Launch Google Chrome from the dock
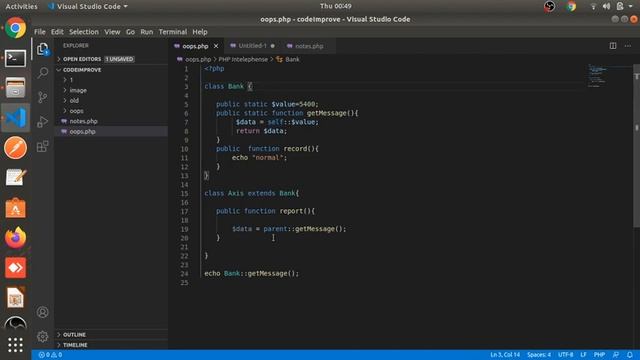Image resolution: width=640 pixels, height=360 pixels. 16,28
